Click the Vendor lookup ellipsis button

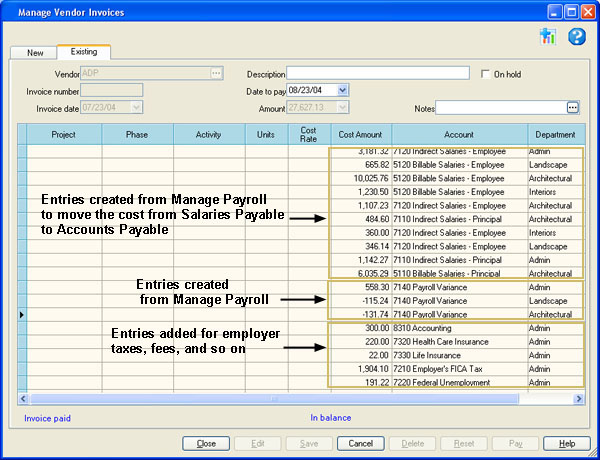[x=215, y=73]
